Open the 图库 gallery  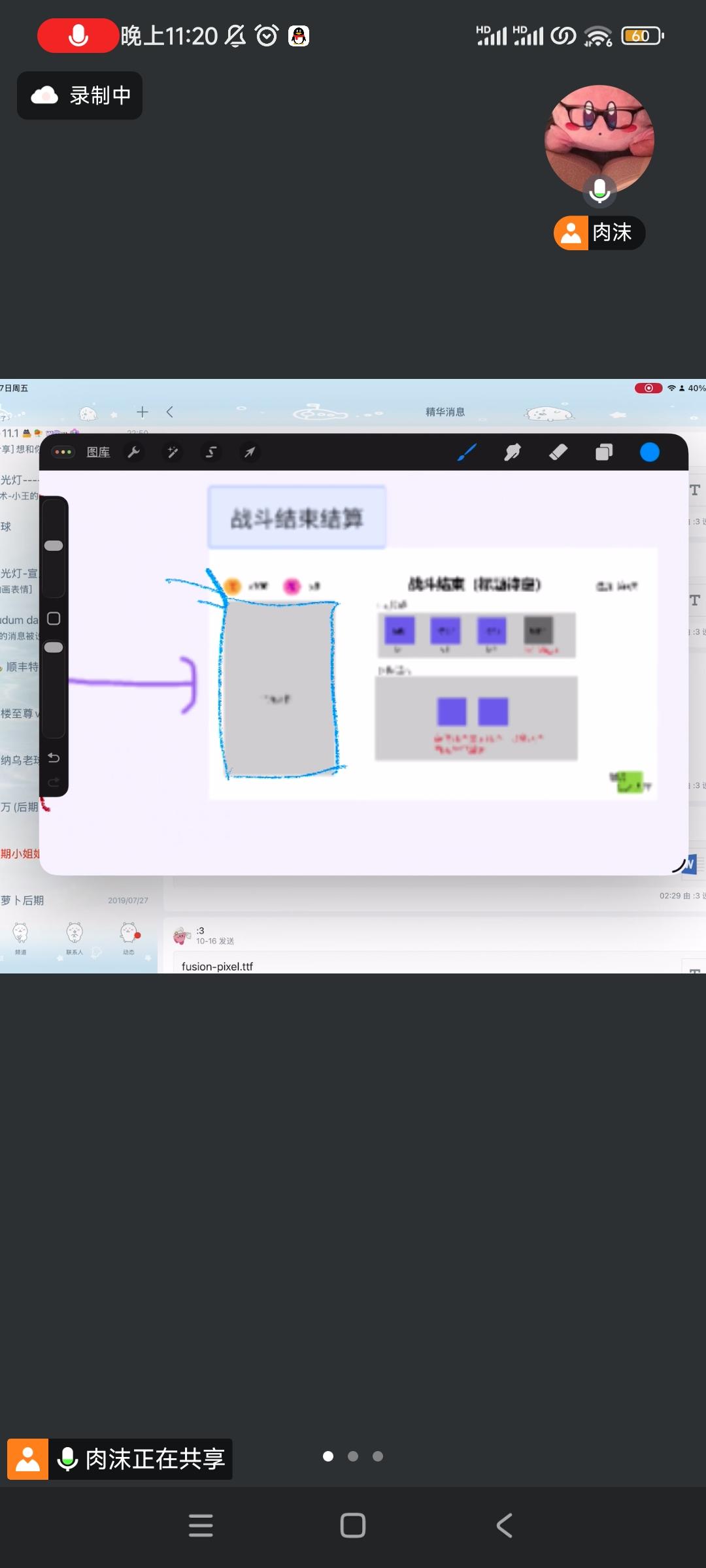98,452
